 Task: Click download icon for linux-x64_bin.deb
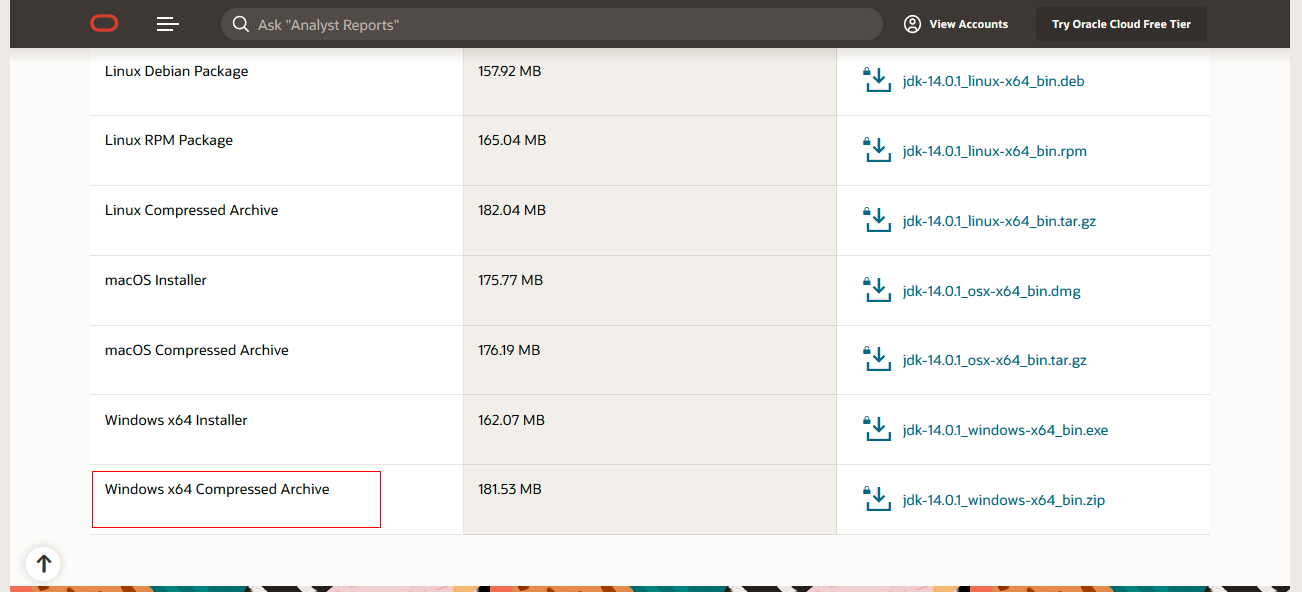876,80
